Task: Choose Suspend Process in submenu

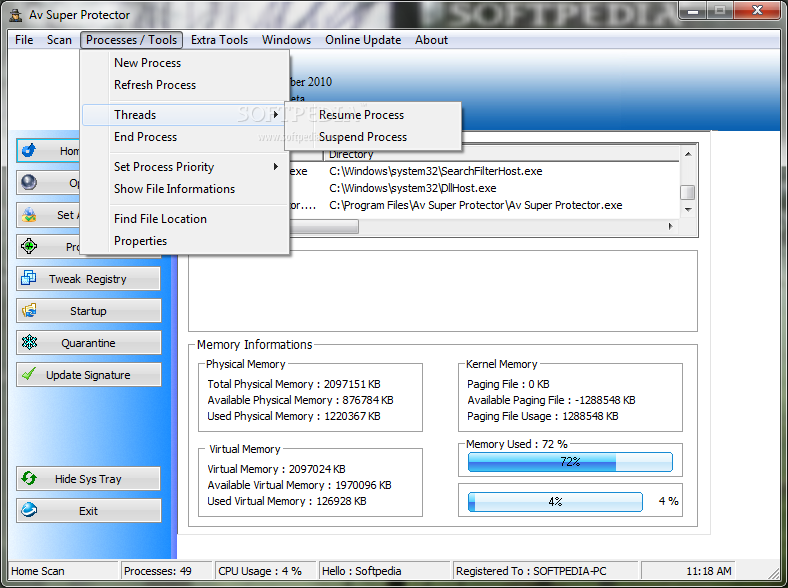Action: tap(373, 137)
